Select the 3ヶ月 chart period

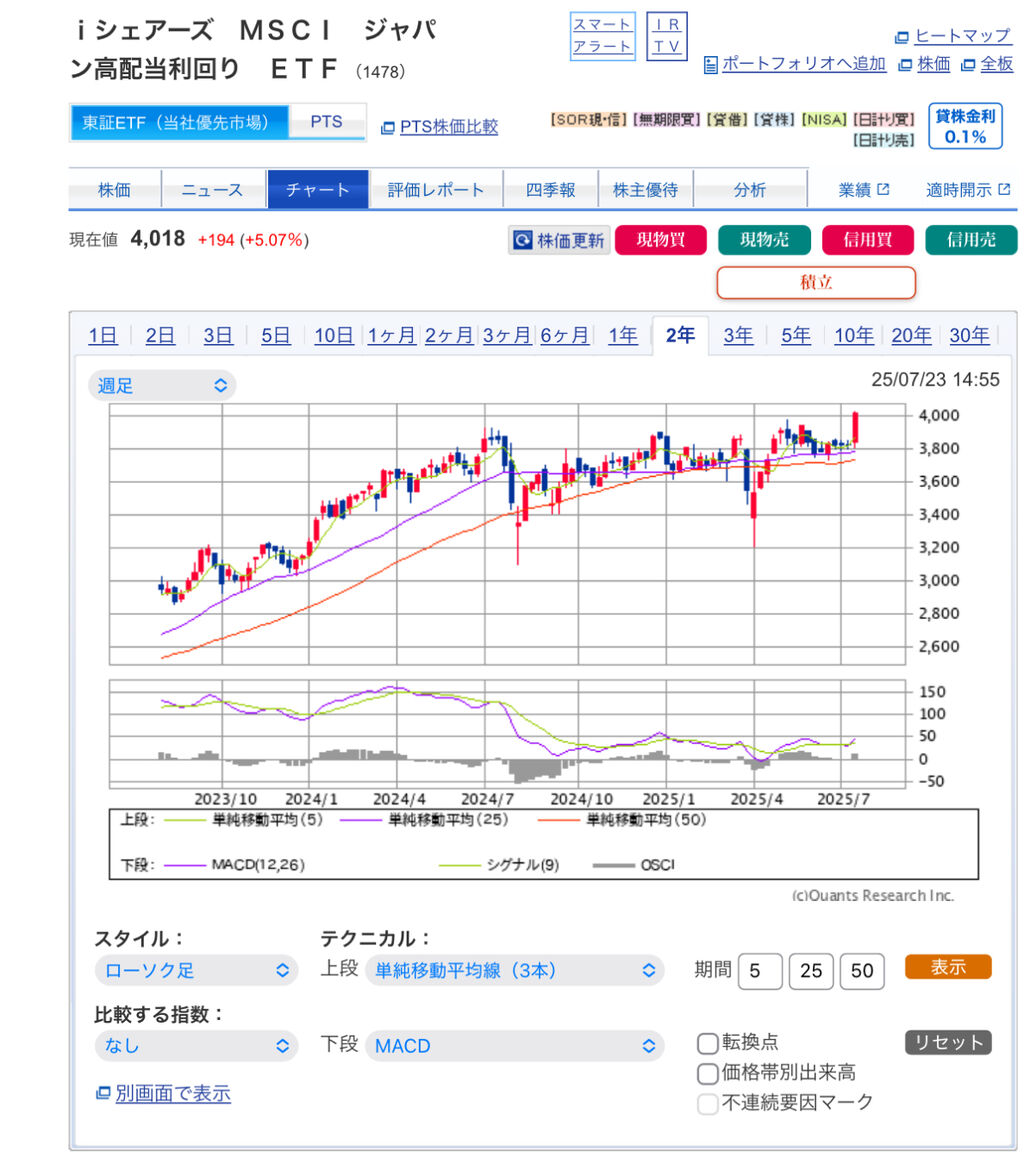pyautogui.click(x=507, y=336)
